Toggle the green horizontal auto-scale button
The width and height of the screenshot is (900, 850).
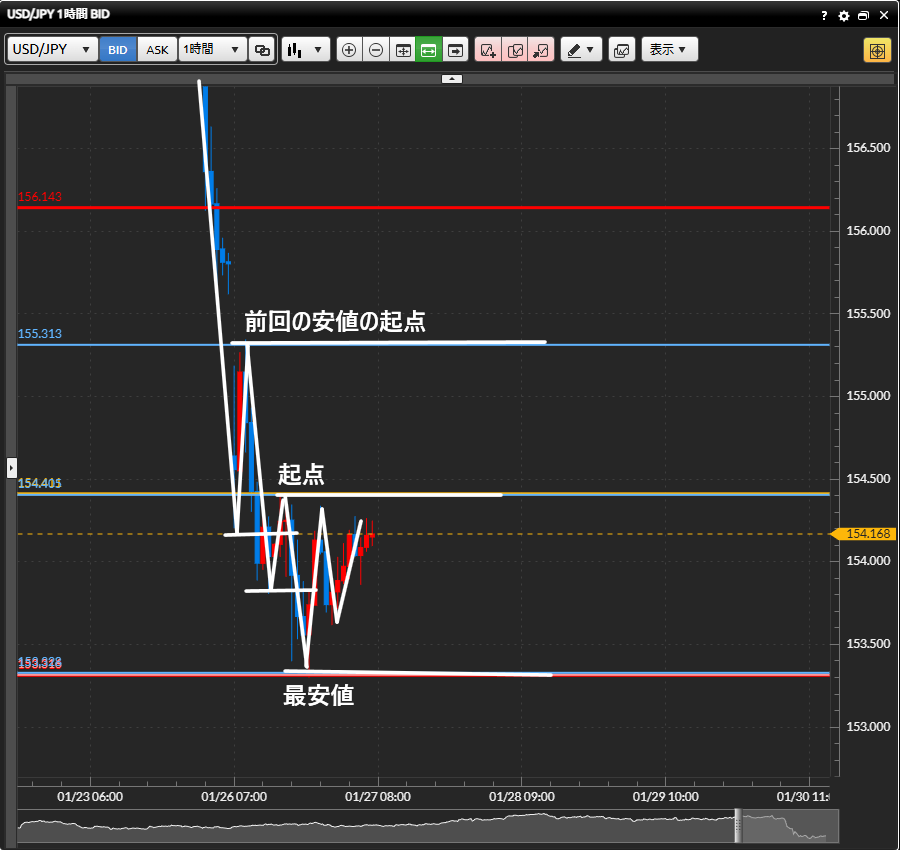click(x=429, y=50)
